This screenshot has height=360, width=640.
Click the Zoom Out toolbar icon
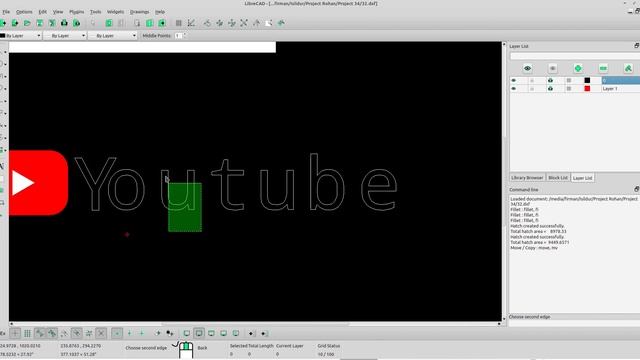point(232,23)
